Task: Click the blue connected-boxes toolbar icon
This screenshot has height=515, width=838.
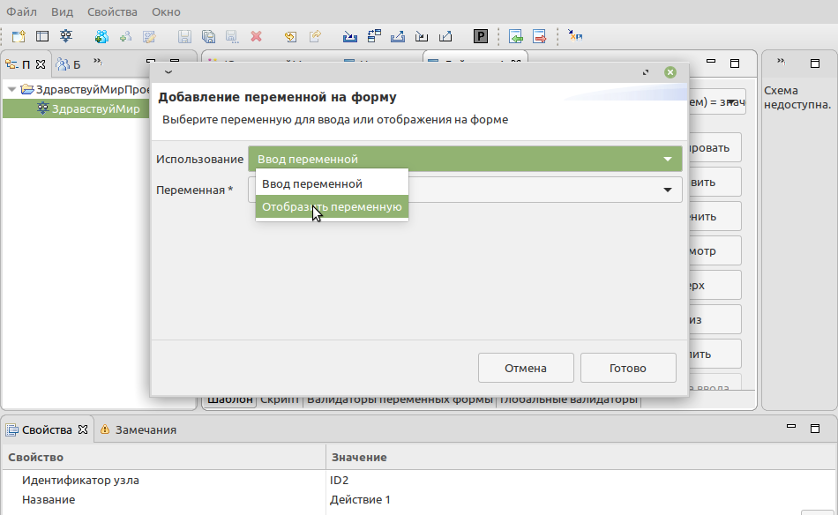Action: pos(374,36)
